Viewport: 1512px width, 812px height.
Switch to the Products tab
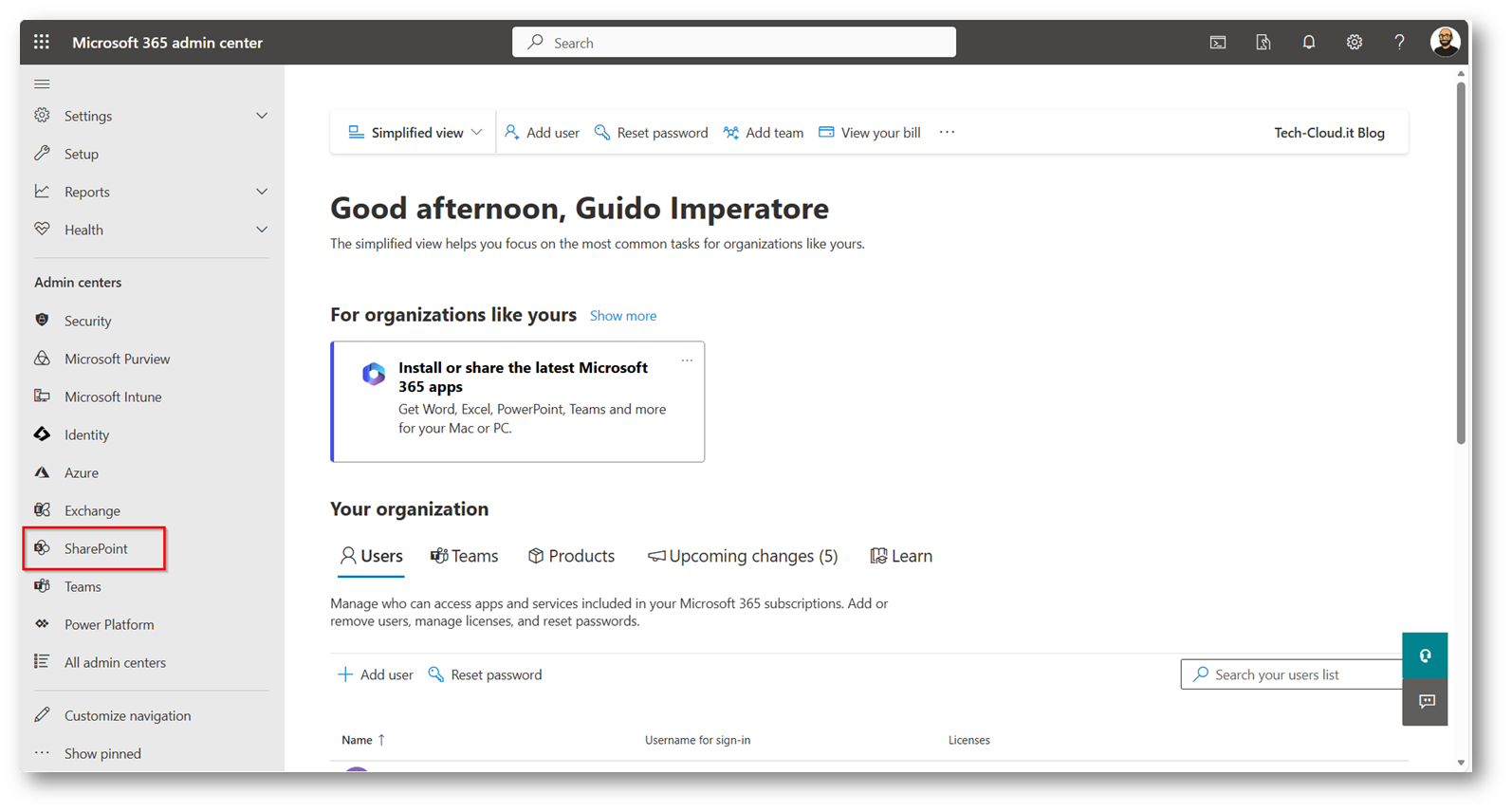point(571,556)
